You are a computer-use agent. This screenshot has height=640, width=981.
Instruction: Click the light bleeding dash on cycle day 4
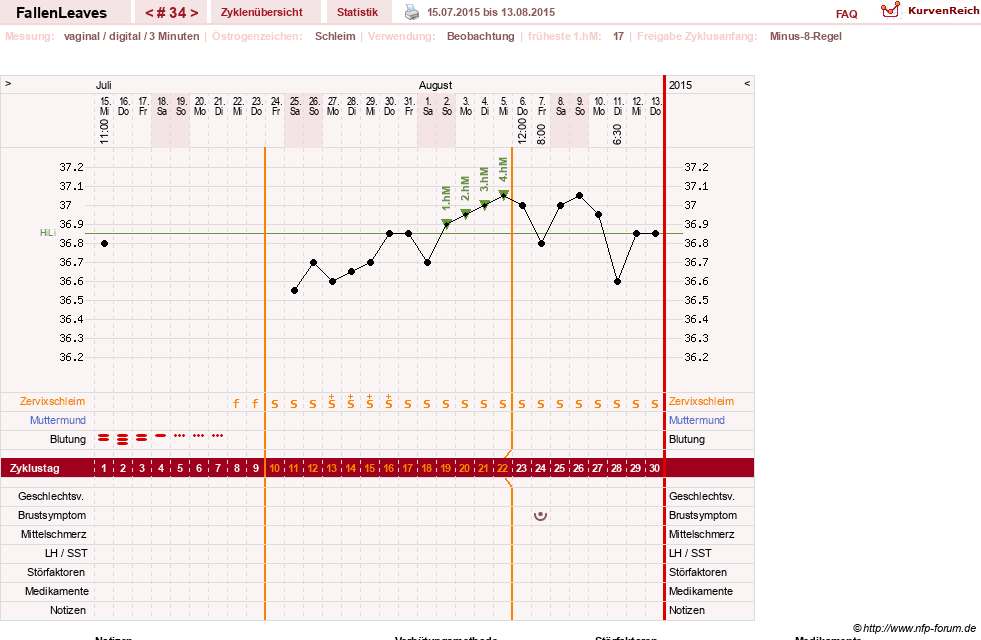coord(161,435)
